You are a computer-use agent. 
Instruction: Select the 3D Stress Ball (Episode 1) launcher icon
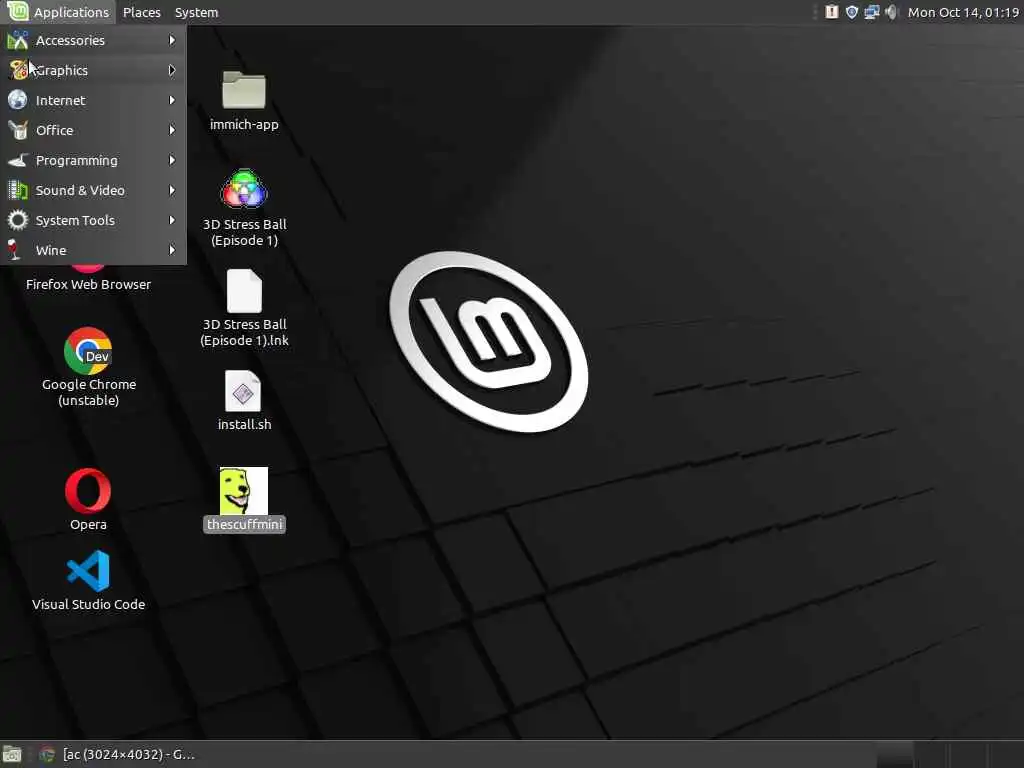coord(244,189)
